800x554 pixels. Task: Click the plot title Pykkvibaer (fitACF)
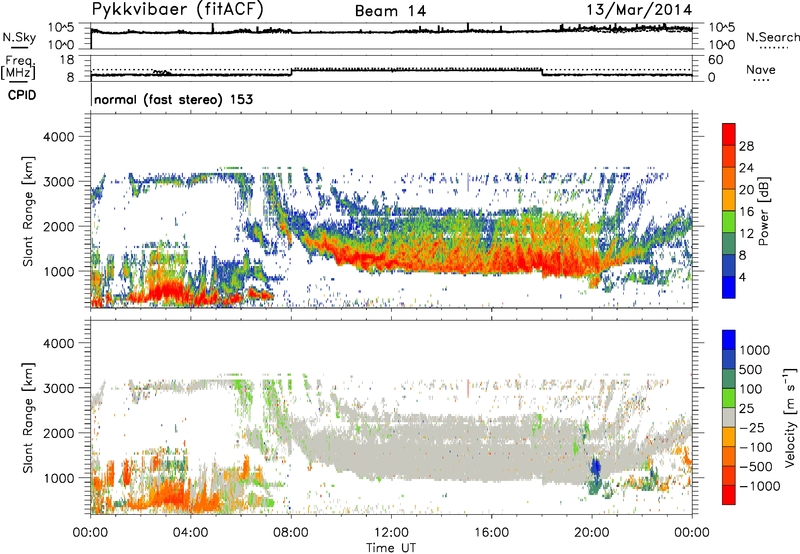coord(177,9)
